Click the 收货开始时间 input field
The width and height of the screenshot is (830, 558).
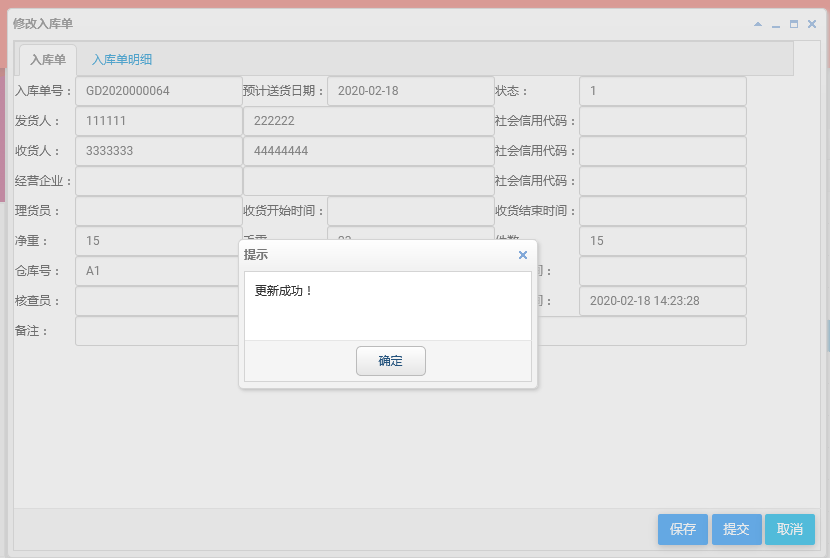(411, 211)
